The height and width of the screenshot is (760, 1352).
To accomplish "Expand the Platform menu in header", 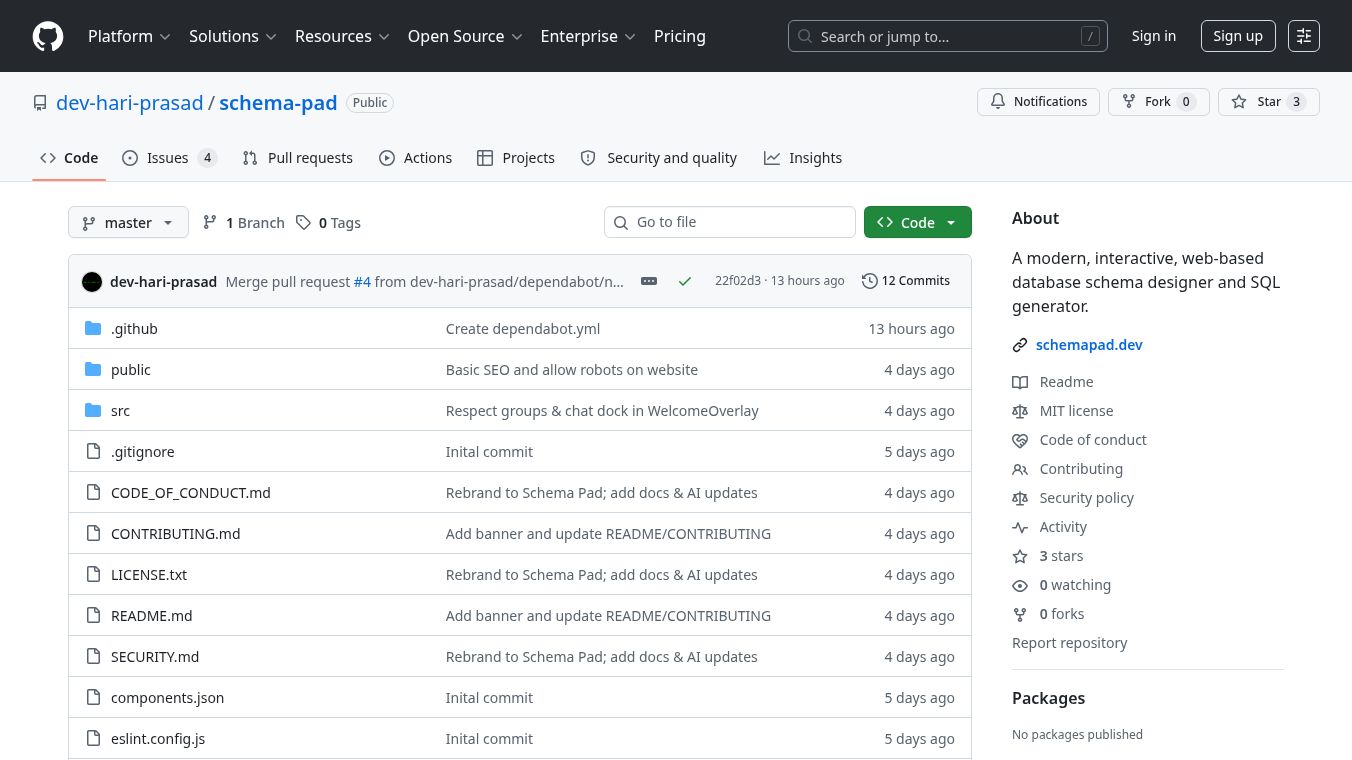I will click(129, 36).
